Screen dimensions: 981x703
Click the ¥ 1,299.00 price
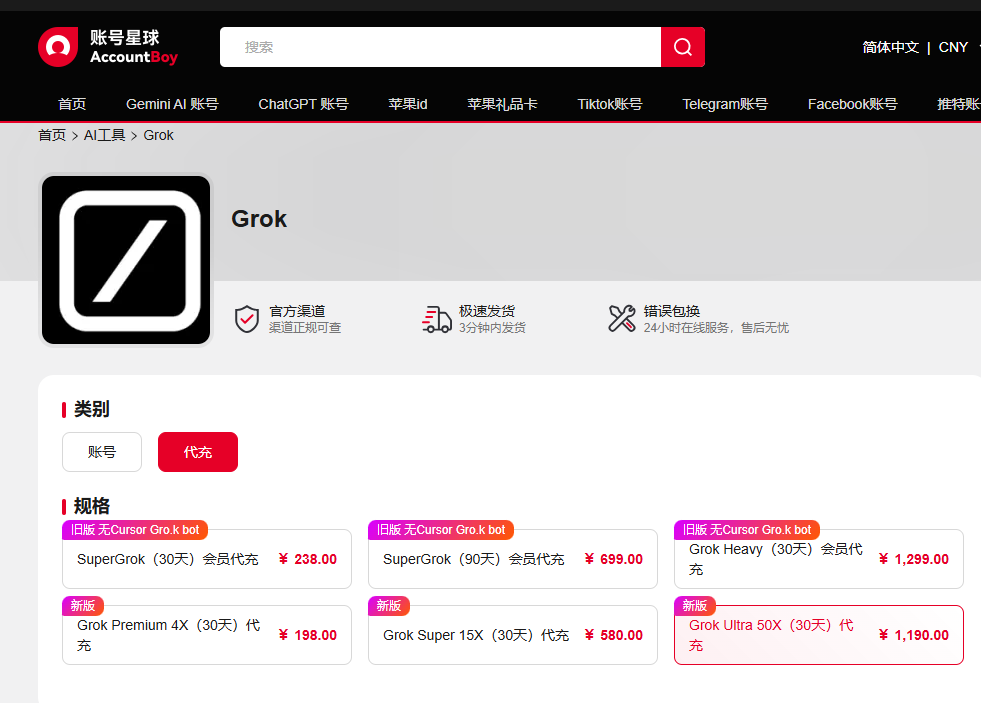[913, 559]
